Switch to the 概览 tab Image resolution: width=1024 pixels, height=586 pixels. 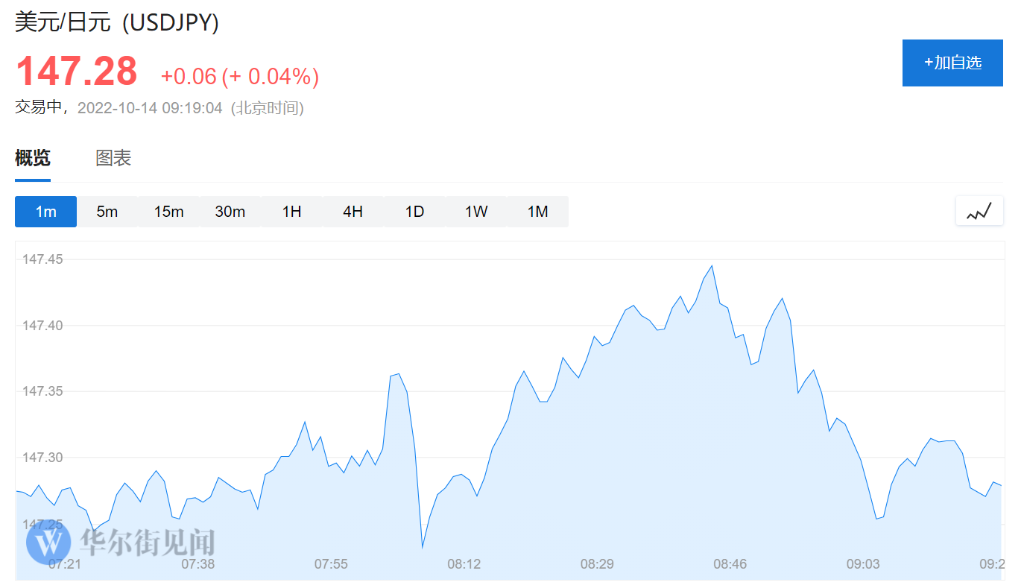coord(32,158)
